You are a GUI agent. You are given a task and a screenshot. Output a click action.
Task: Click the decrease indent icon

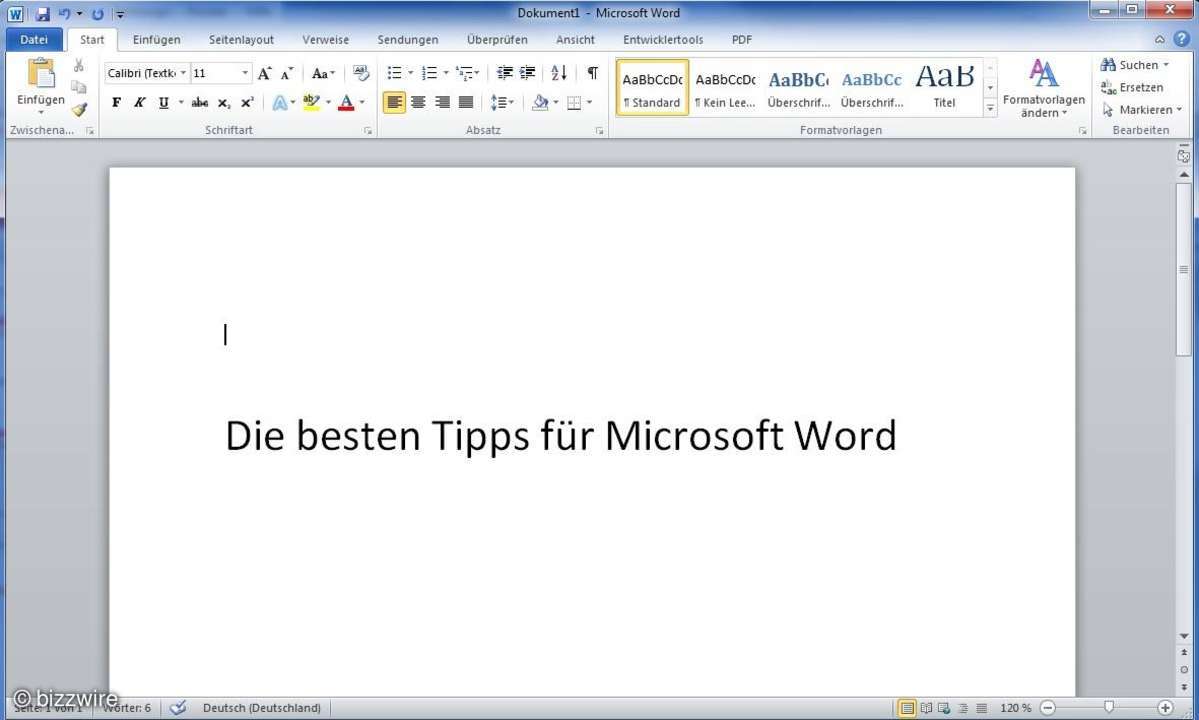point(505,73)
